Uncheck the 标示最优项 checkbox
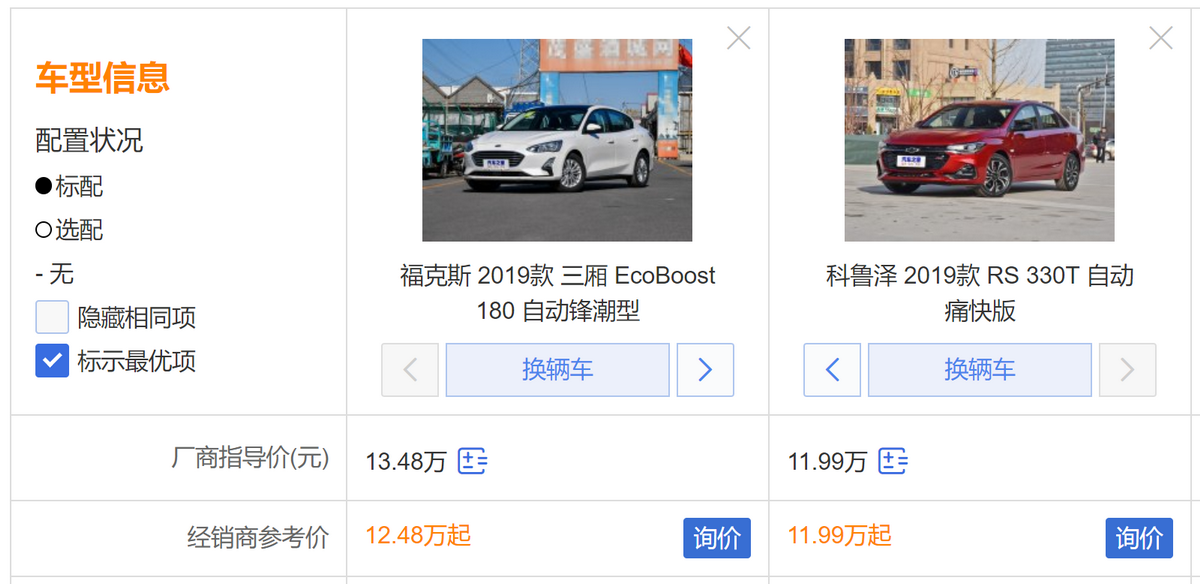Screen dimensions: 1200x584 [x=52, y=361]
